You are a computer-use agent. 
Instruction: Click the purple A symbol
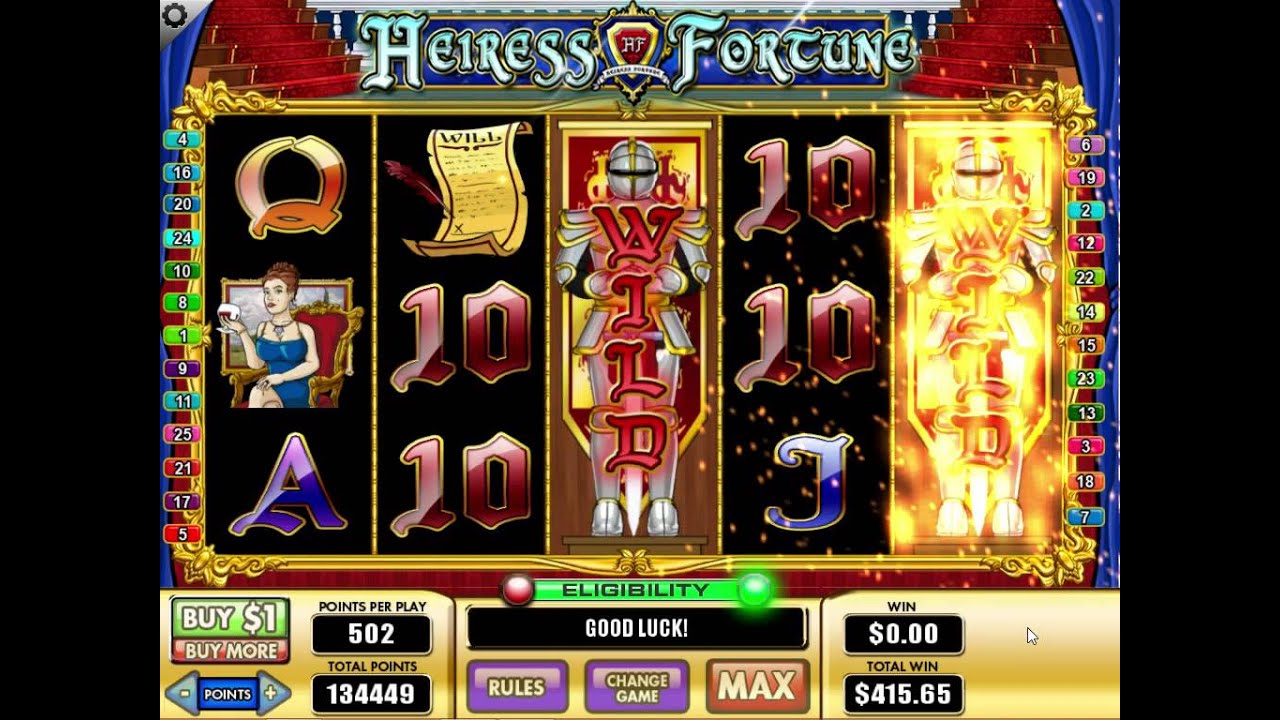click(x=288, y=484)
